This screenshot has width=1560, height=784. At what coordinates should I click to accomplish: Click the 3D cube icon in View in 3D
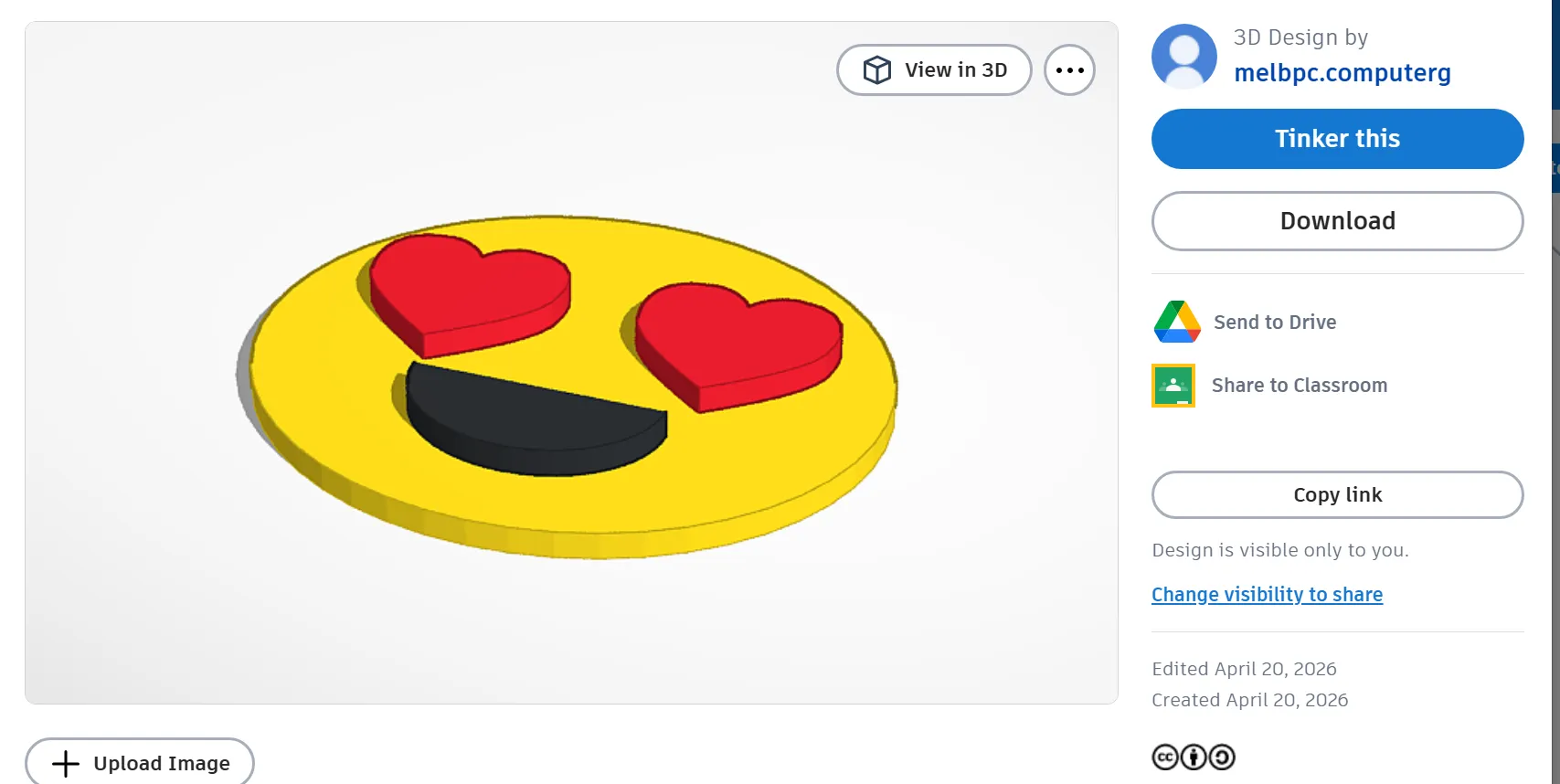click(876, 69)
